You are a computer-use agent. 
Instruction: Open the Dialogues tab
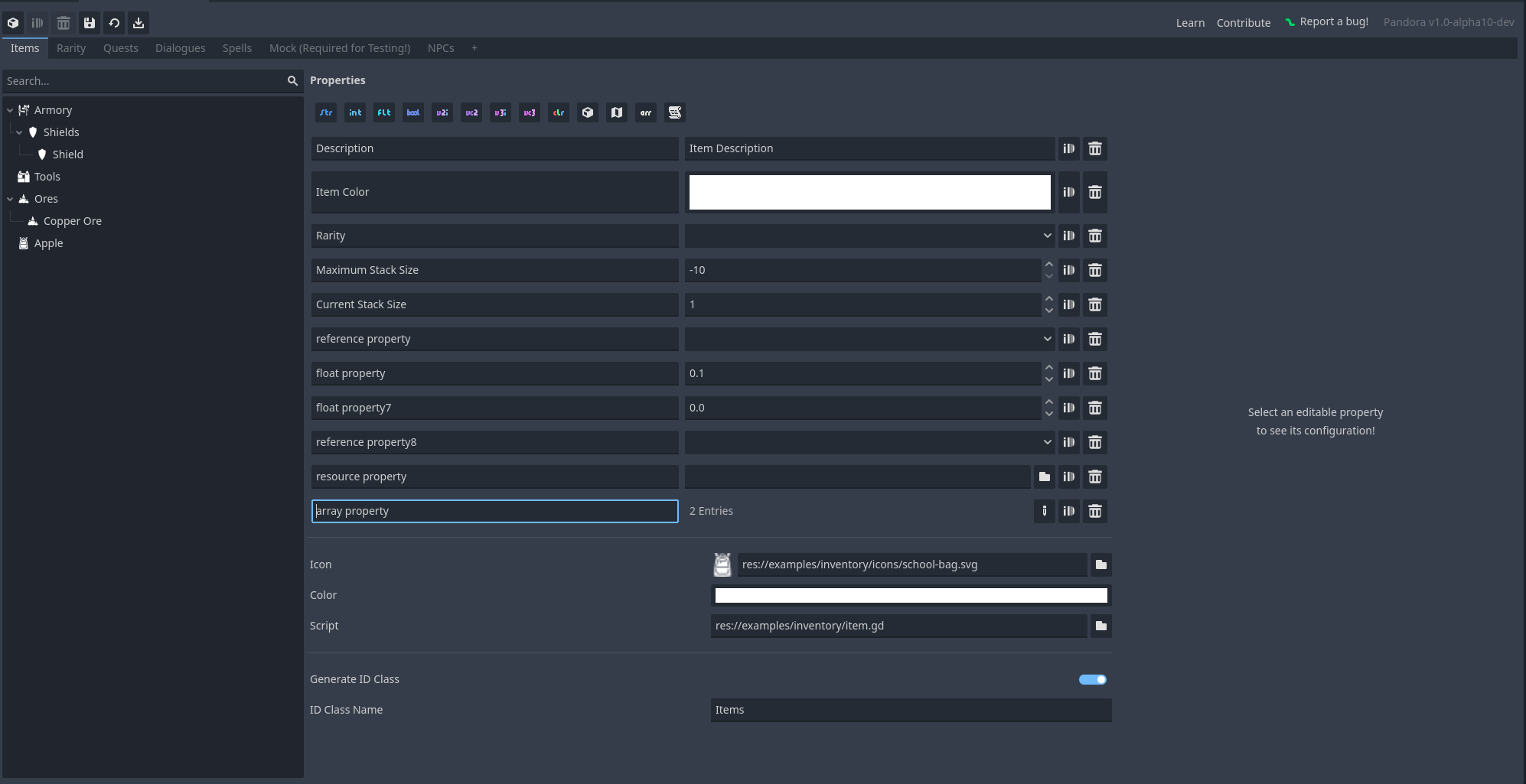(180, 48)
